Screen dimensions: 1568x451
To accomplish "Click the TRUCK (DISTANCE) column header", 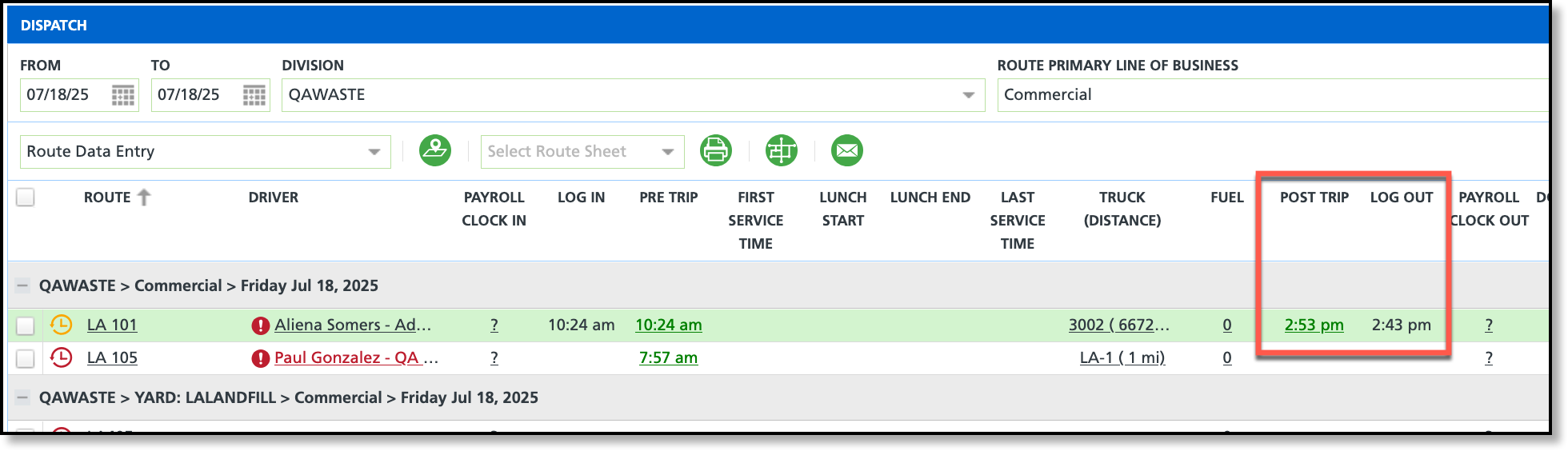I will (x=1122, y=209).
